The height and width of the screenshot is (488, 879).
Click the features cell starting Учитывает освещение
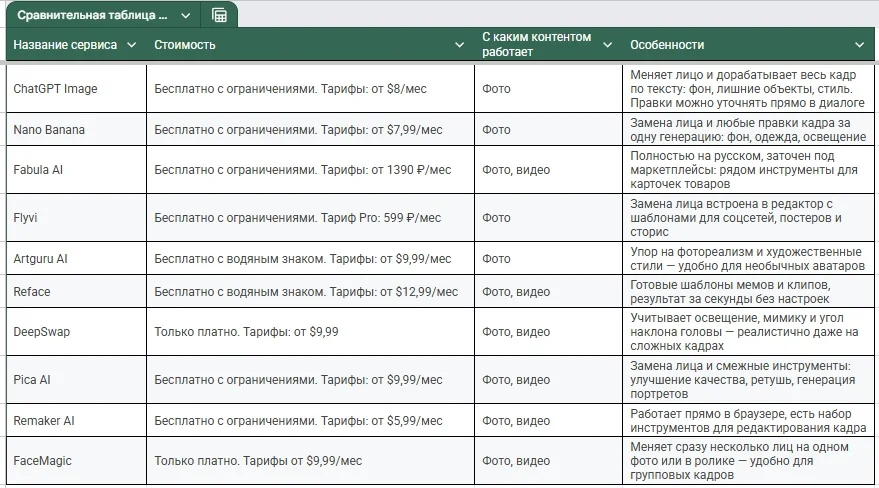(x=748, y=332)
